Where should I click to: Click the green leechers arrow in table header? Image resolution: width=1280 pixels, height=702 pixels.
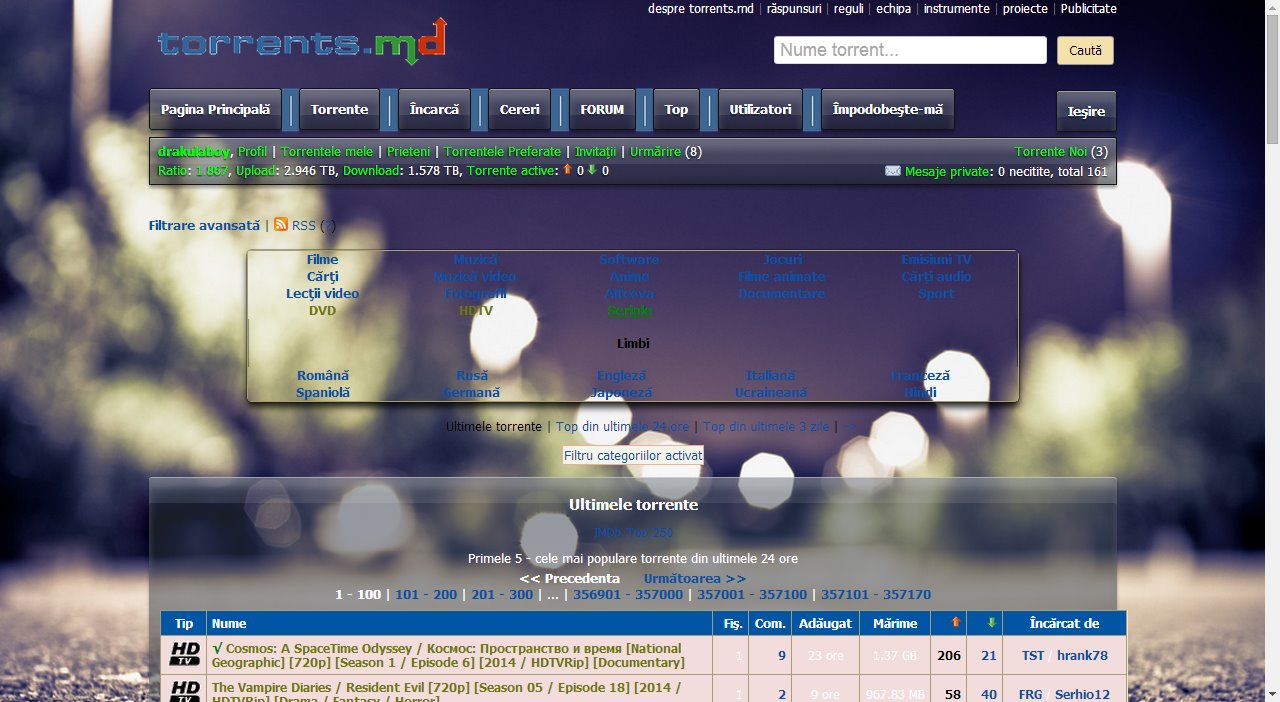[x=987, y=622]
